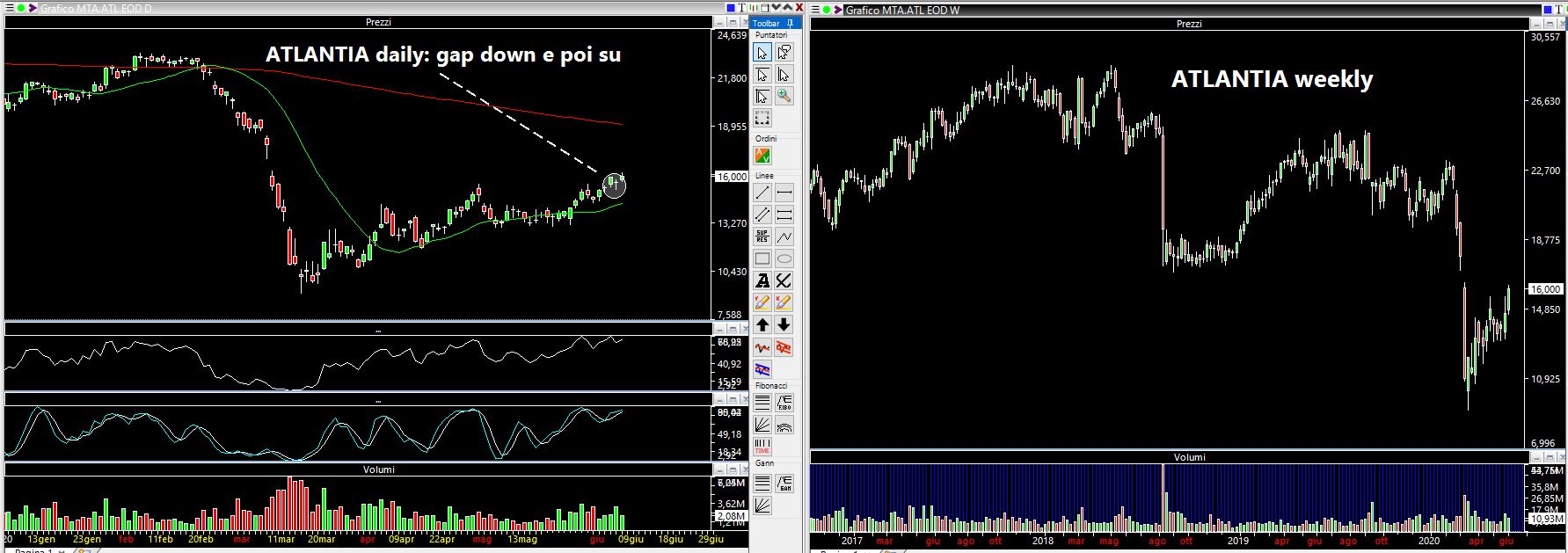This screenshot has height=553, width=1568.
Task: Click the 30,557 value on weekly price axis
Action: 1545,38
